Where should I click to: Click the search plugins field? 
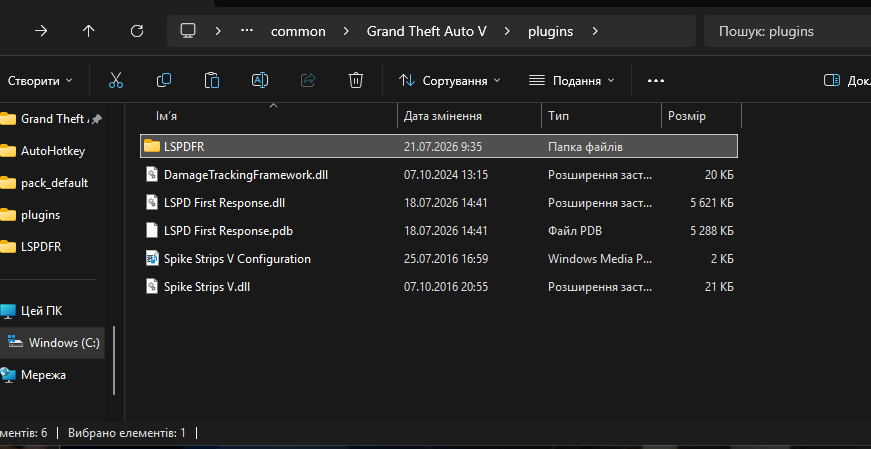pos(787,31)
